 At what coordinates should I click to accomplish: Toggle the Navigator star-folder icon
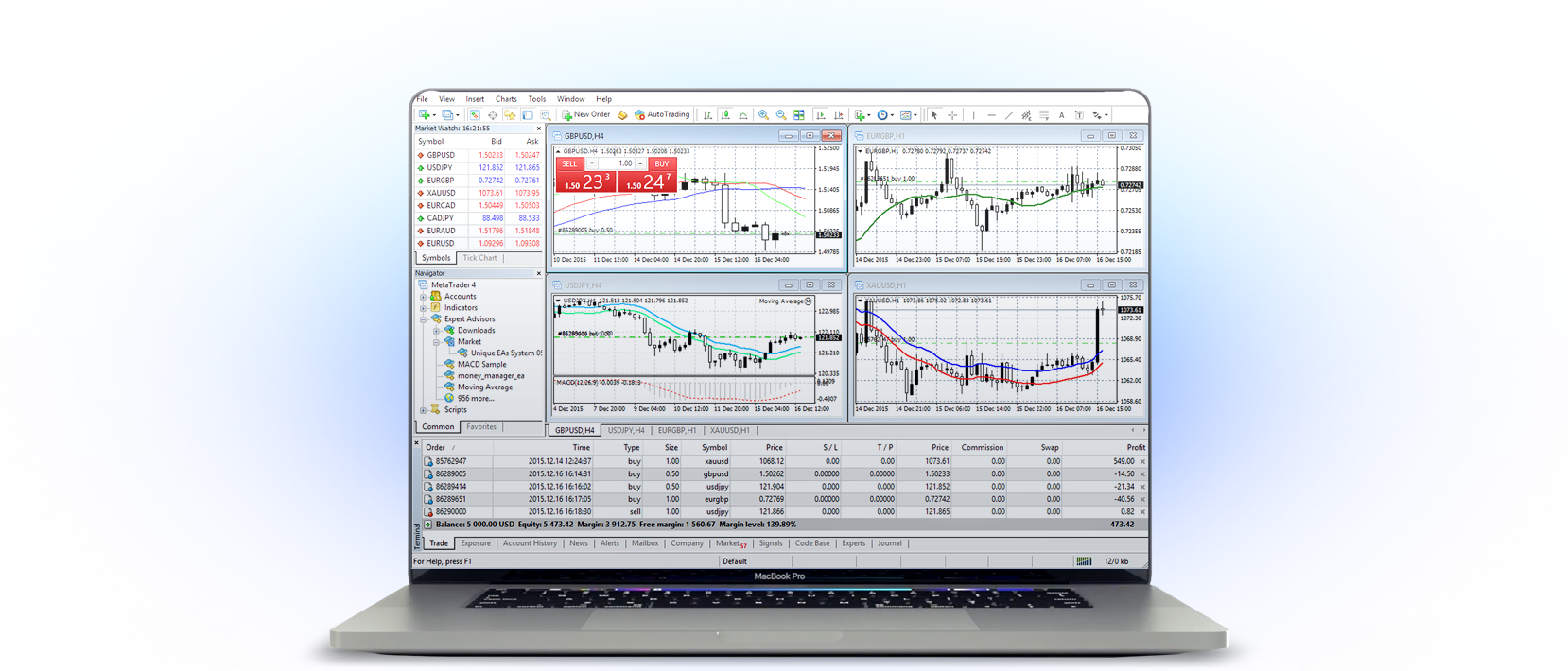(x=510, y=115)
